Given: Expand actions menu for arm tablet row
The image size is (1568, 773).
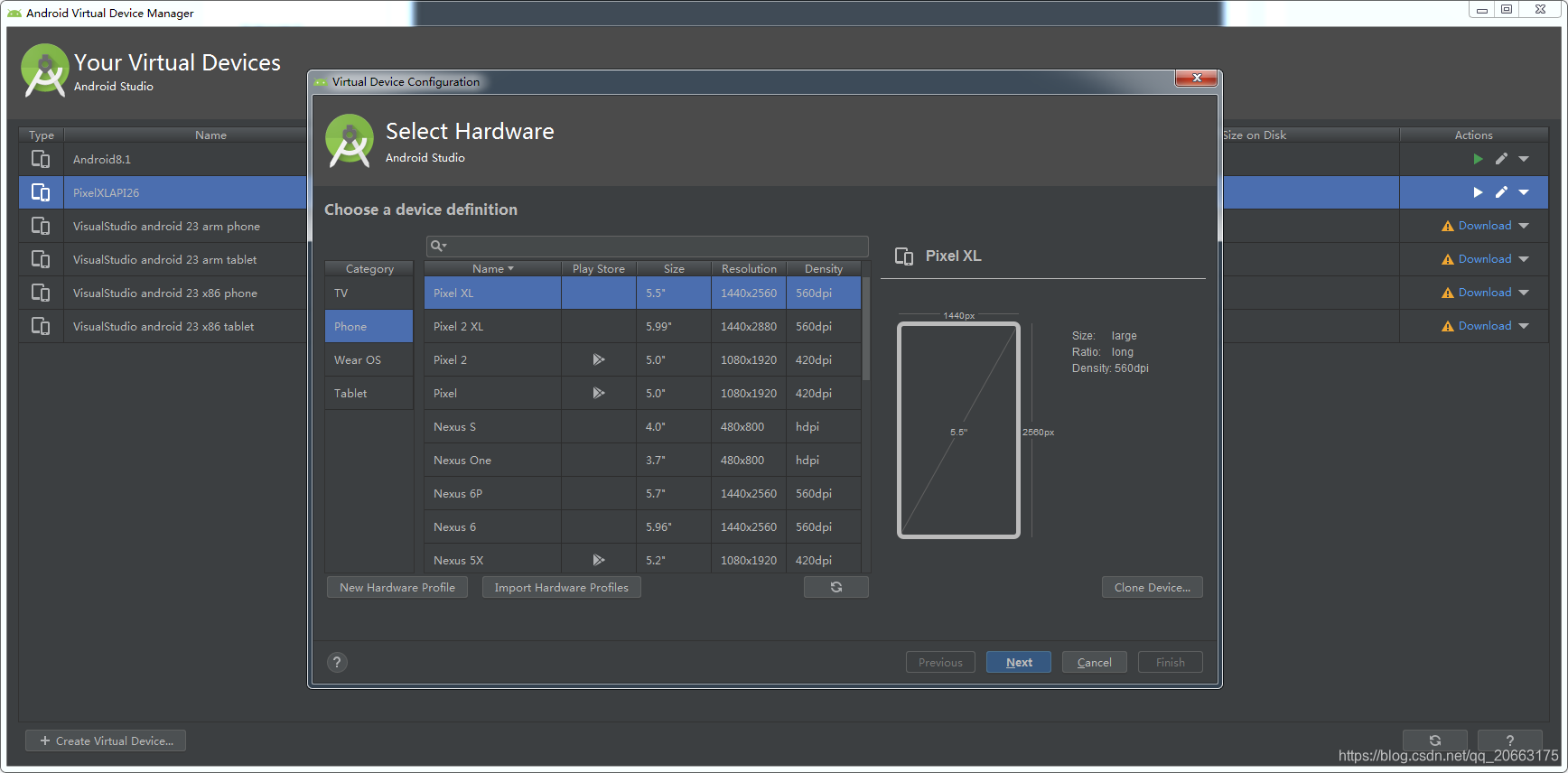Looking at the screenshot, I should [1524, 259].
